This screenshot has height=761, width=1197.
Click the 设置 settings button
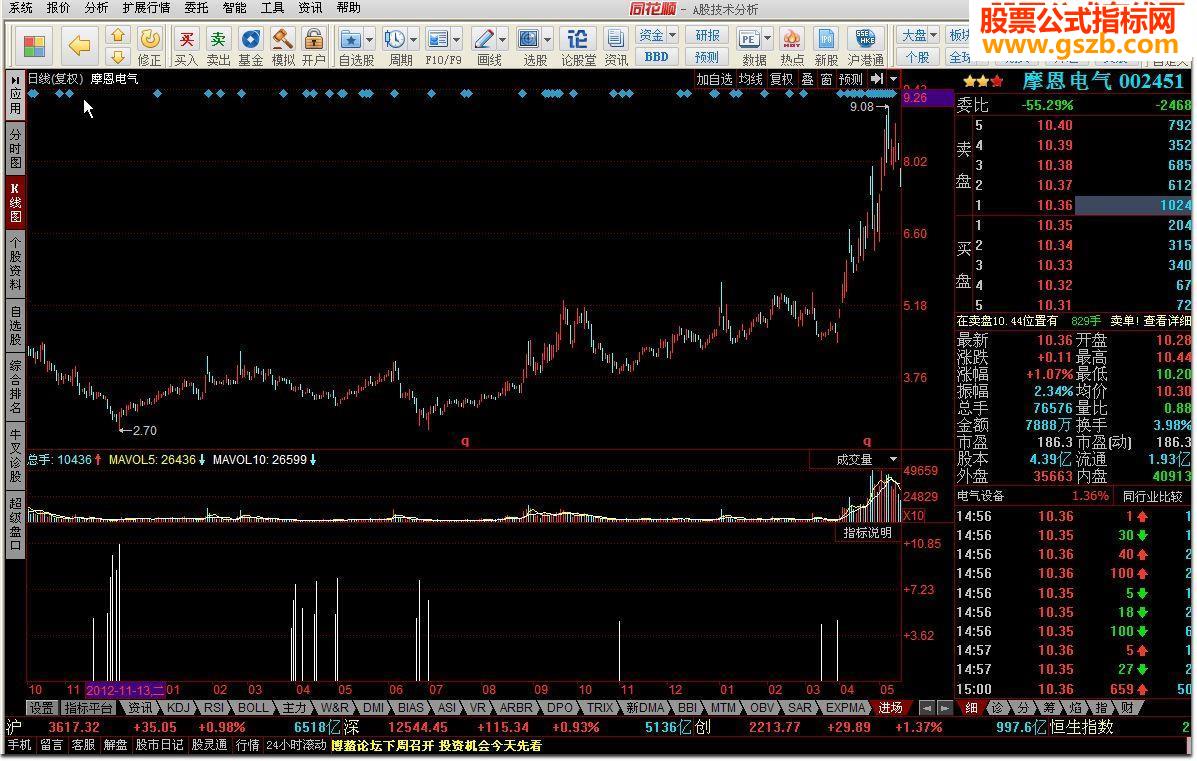pyautogui.click(x=41, y=708)
